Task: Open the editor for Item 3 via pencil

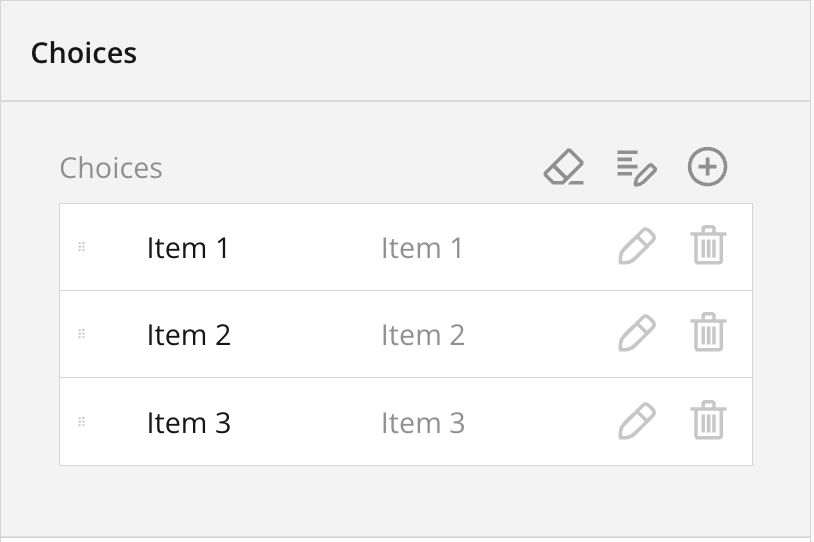Action: (x=637, y=422)
